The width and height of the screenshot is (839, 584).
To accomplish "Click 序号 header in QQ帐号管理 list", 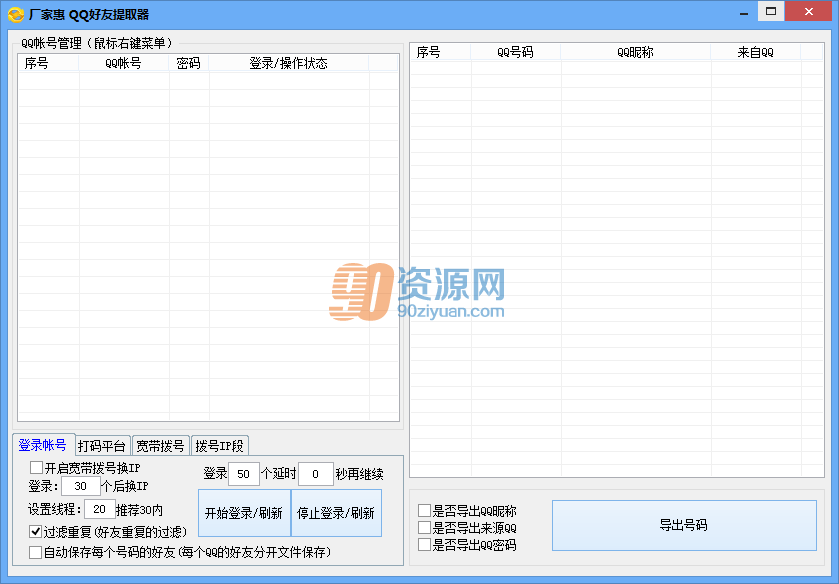I will (49, 63).
